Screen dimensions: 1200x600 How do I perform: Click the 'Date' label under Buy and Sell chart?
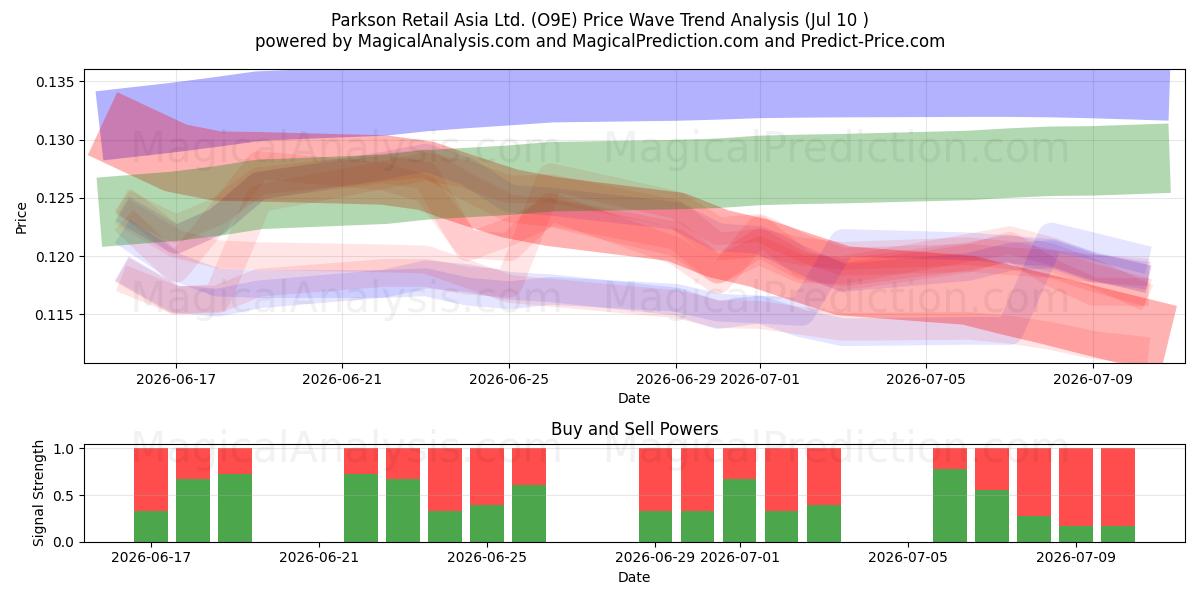[x=634, y=577]
